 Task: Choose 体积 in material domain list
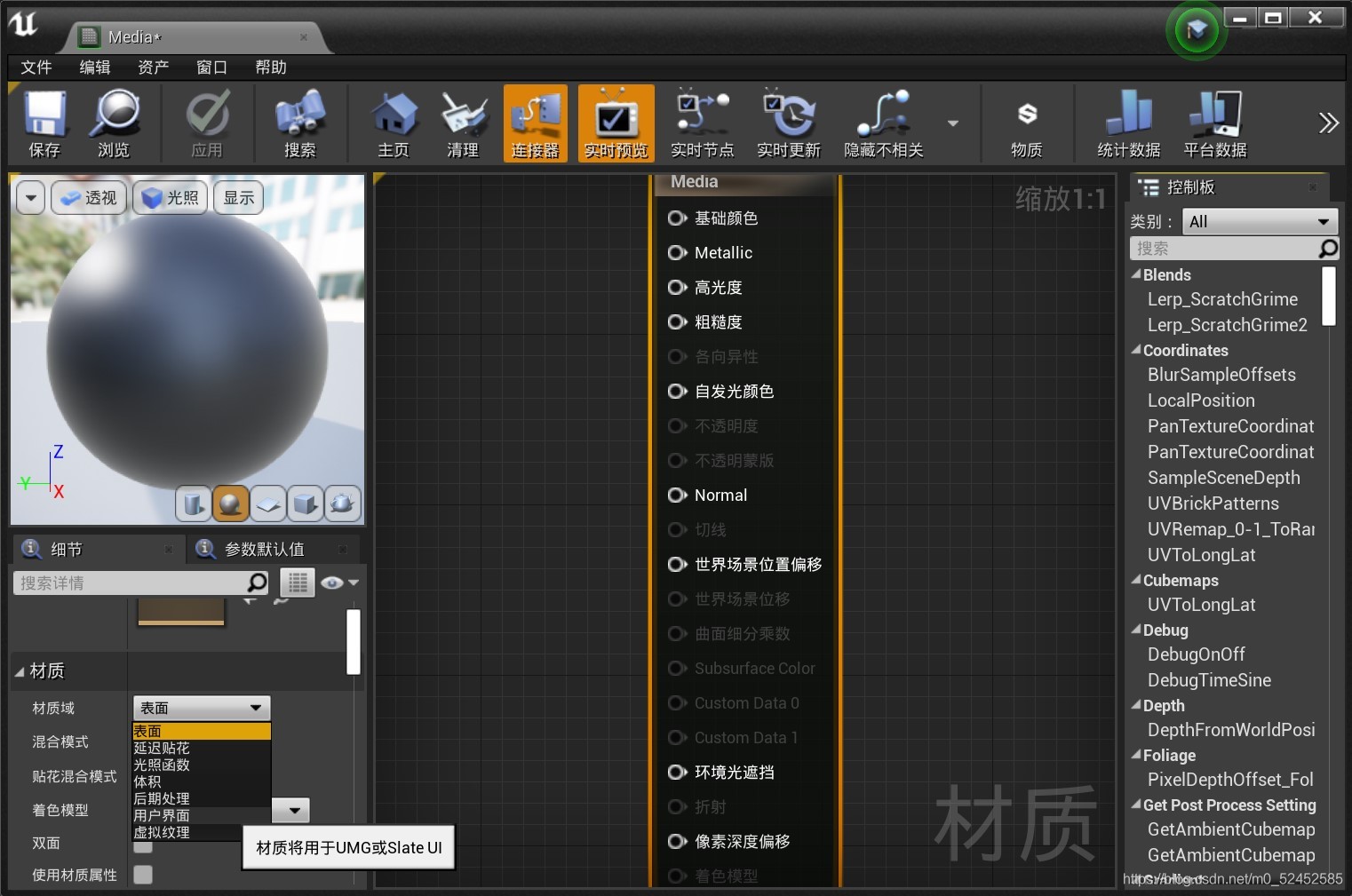[x=201, y=781]
